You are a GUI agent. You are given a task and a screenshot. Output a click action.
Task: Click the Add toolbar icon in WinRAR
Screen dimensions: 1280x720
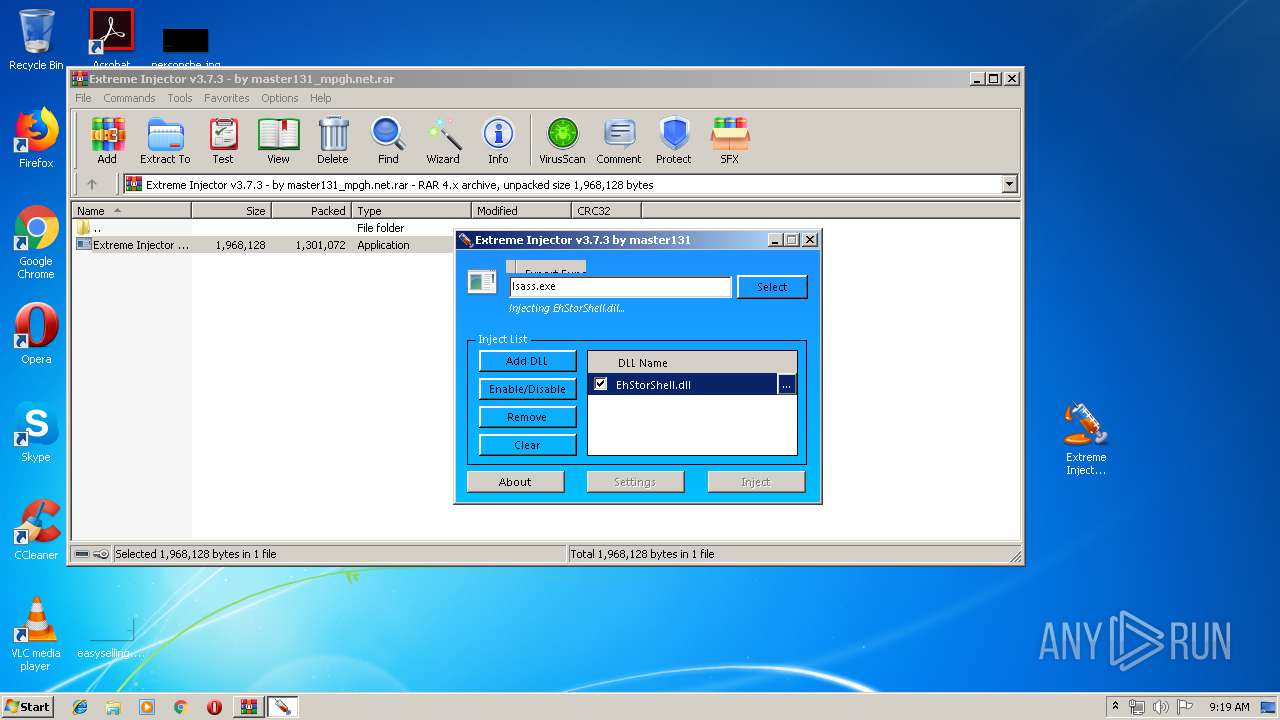click(107, 140)
